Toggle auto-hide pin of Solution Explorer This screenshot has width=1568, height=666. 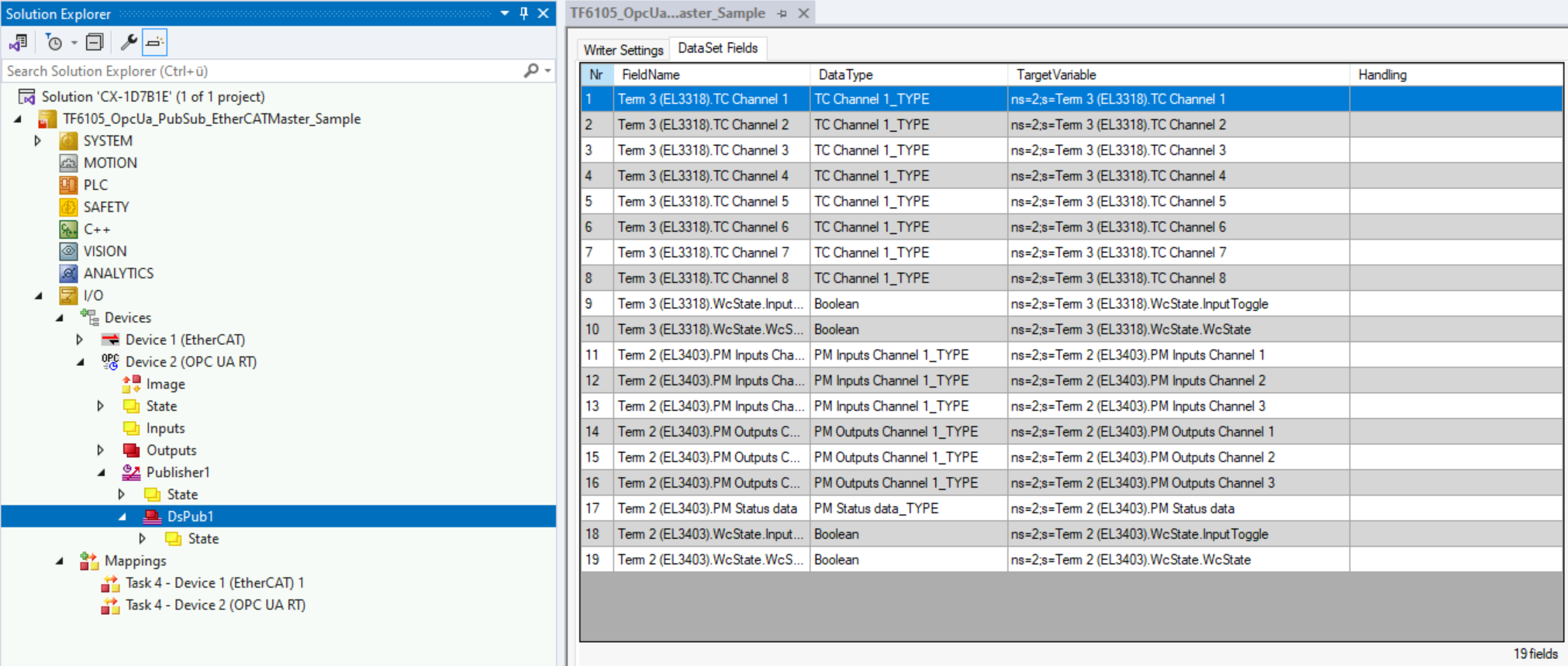click(524, 13)
